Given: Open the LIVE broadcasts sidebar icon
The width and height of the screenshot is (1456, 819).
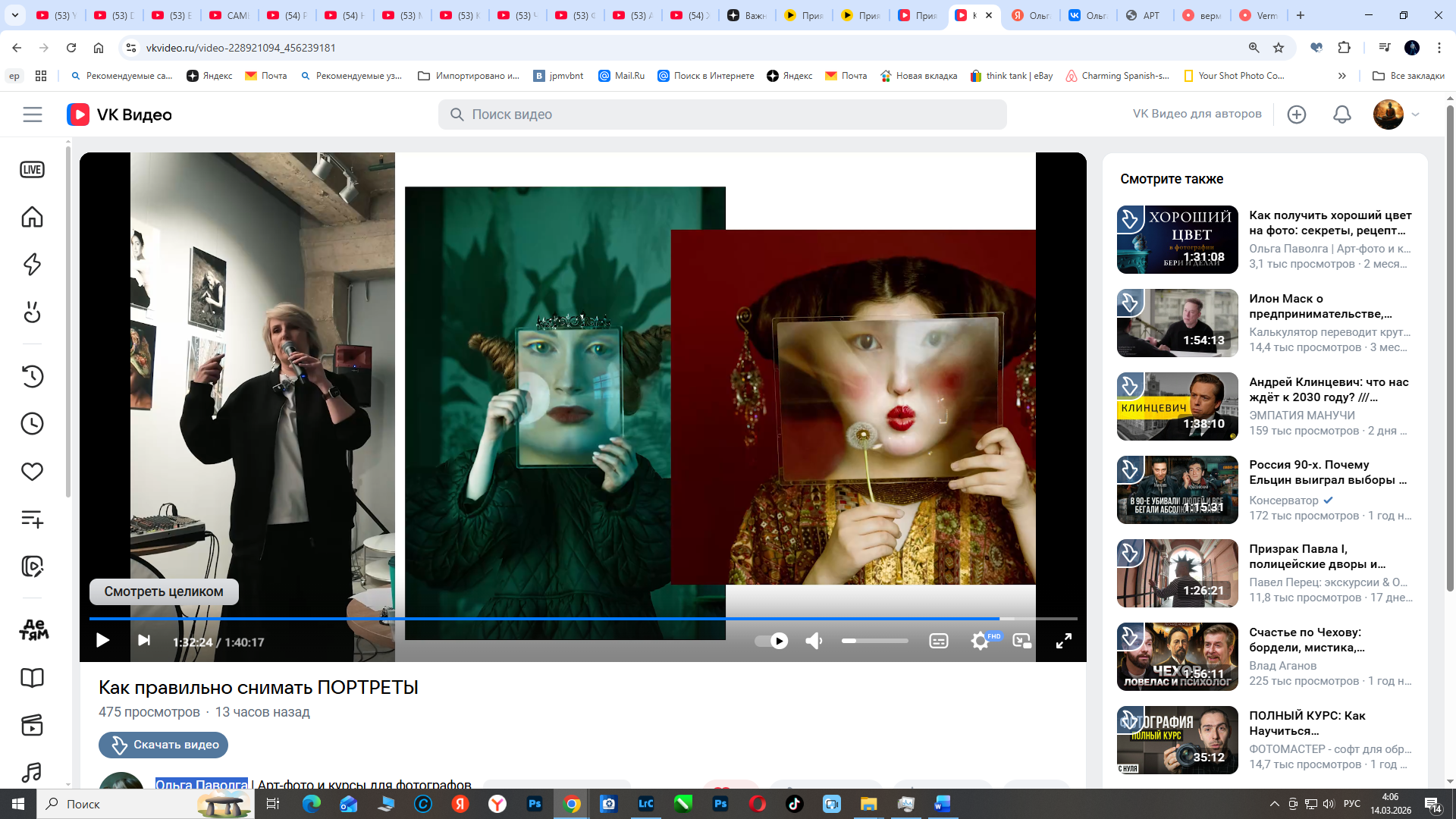Looking at the screenshot, I should click(x=32, y=170).
